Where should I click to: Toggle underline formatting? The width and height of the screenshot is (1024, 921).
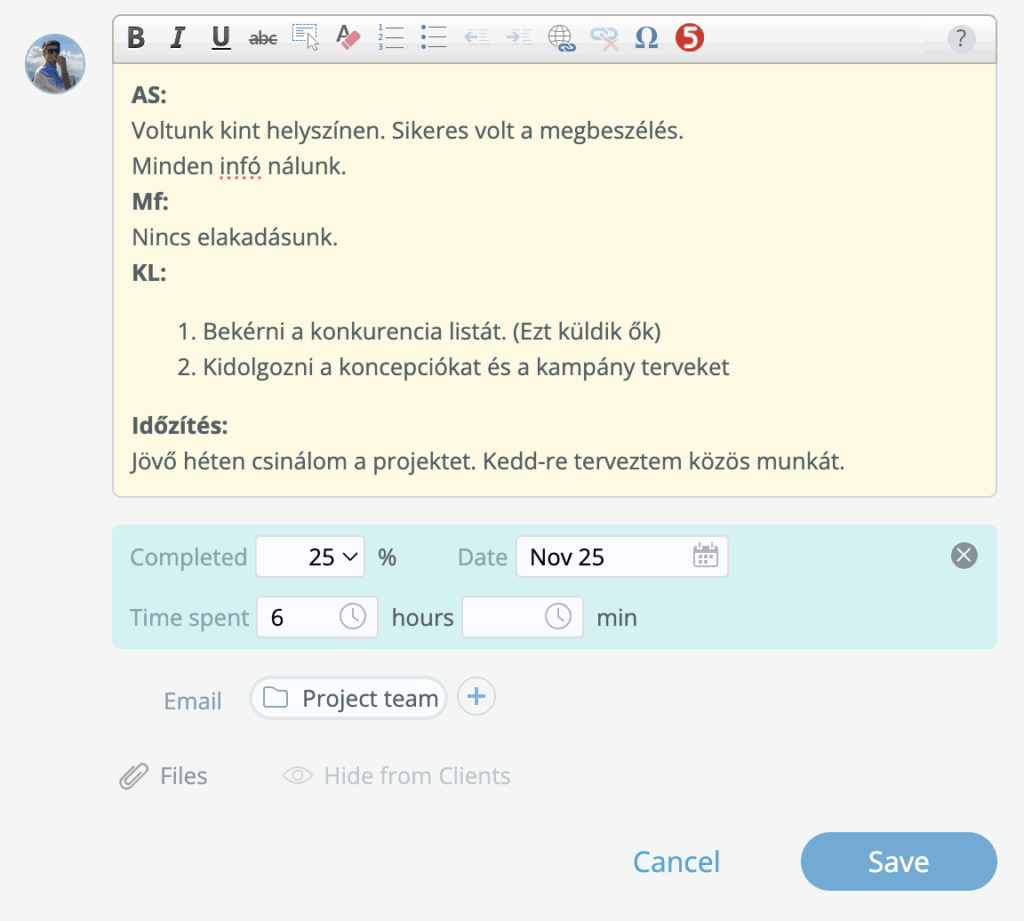[x=221, y=38]
